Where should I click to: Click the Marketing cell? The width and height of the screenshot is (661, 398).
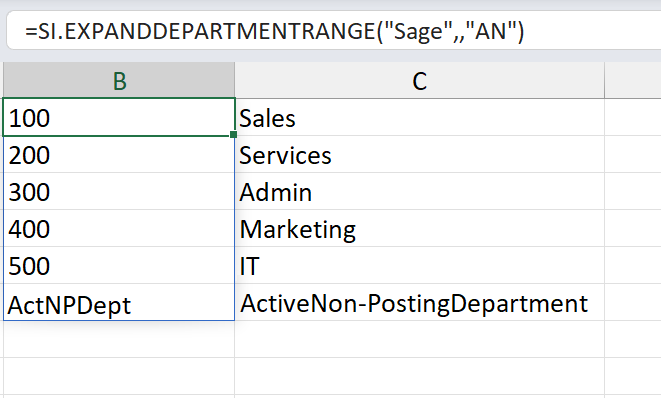tap(419, 229)
